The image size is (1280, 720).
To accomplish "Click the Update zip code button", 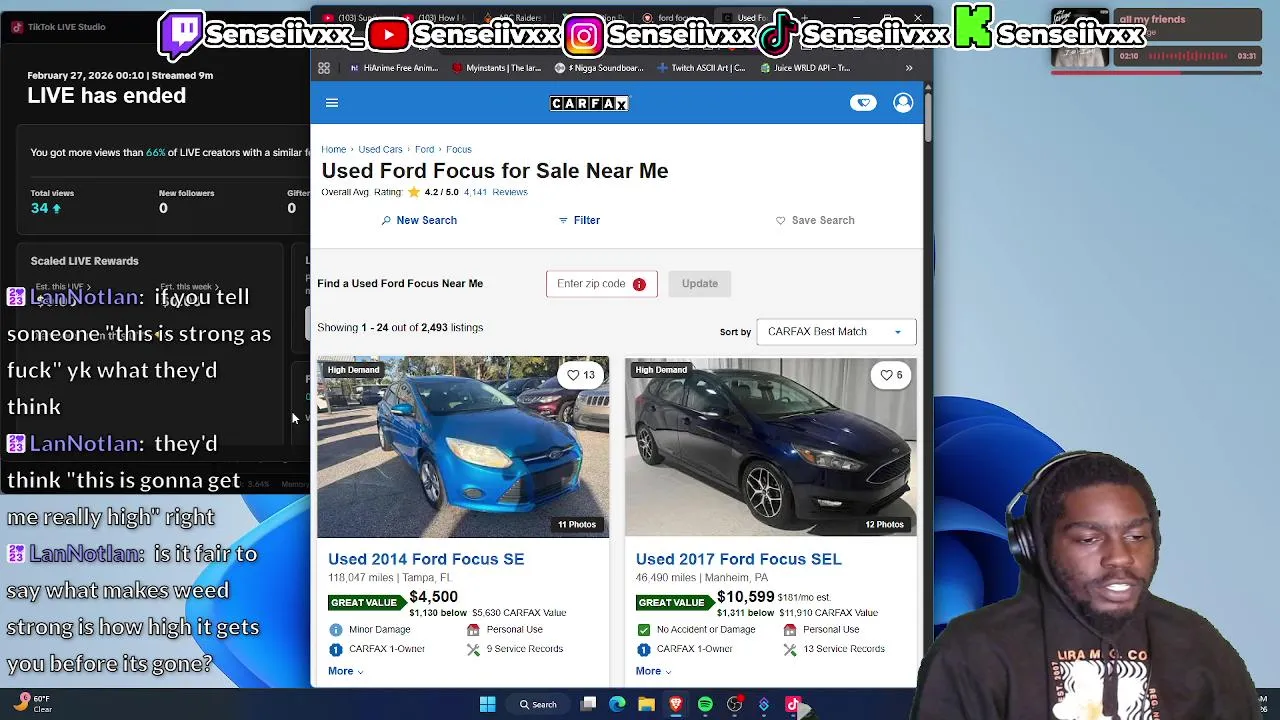I will pos(700,284).
